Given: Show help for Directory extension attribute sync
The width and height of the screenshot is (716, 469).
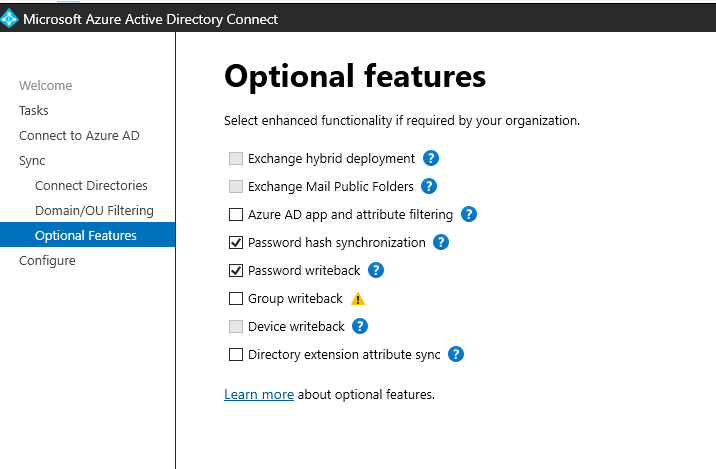Looking at the screenshot, I should click(x=456, y=354).
